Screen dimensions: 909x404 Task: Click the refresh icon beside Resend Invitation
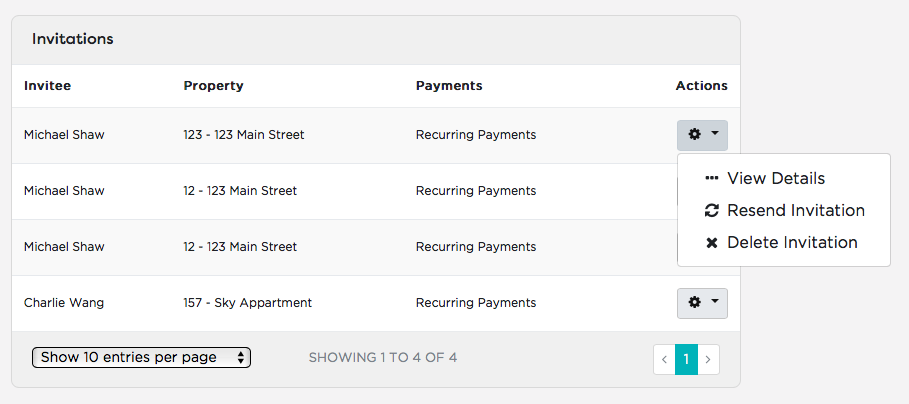point(711,210)
